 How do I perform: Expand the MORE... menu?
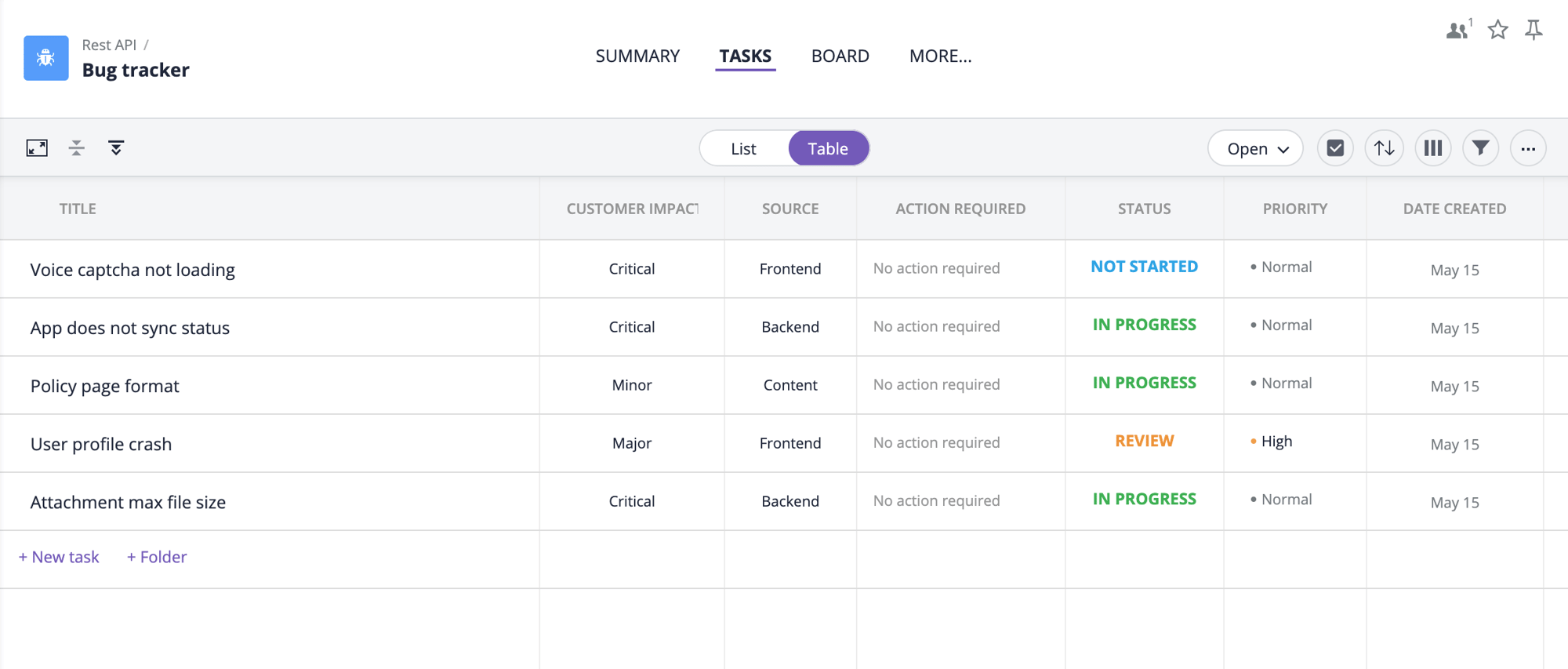[940, 56]
